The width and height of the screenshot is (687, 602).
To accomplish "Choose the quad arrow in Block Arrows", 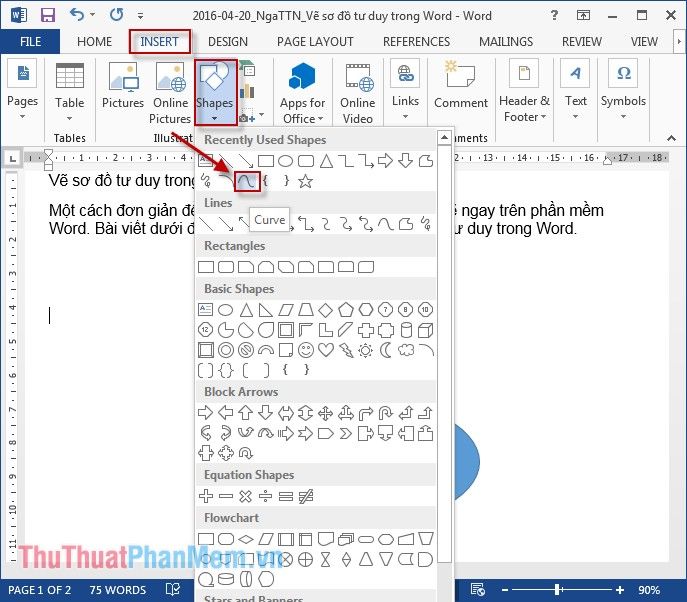I will [x=326, y=413].
